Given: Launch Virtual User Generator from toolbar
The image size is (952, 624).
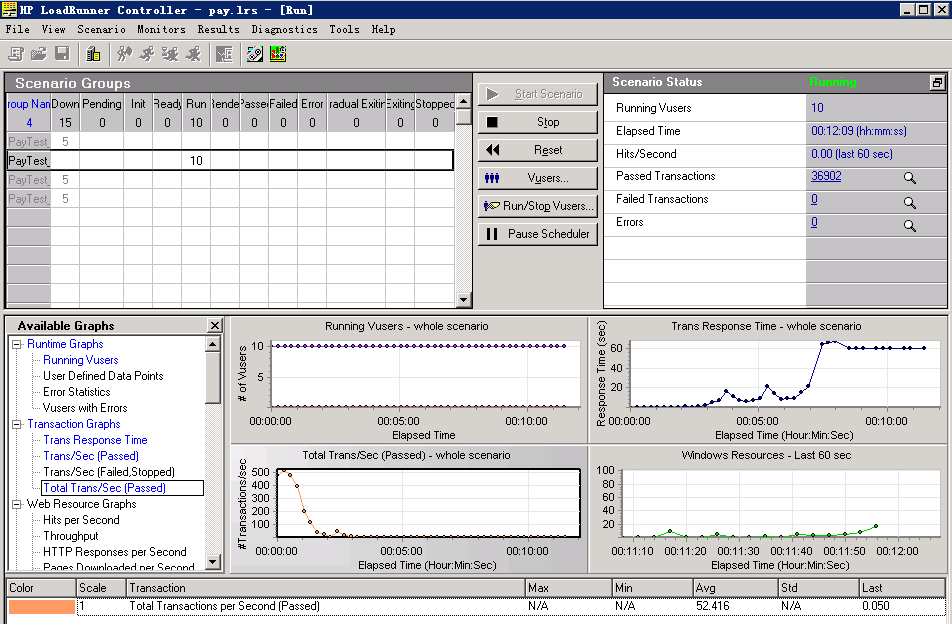Looking at the screenshot, I should coord(255,54).
